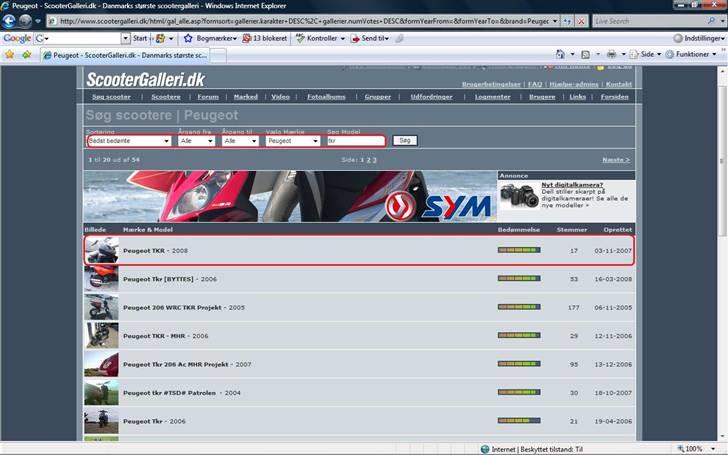The image size is (728, 455).
Task: Click the FAQ link
Action: (535, 84)
